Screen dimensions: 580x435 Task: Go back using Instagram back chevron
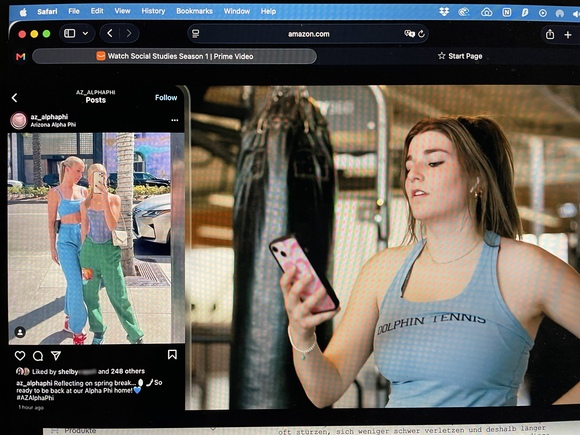[x=14, y=98]
